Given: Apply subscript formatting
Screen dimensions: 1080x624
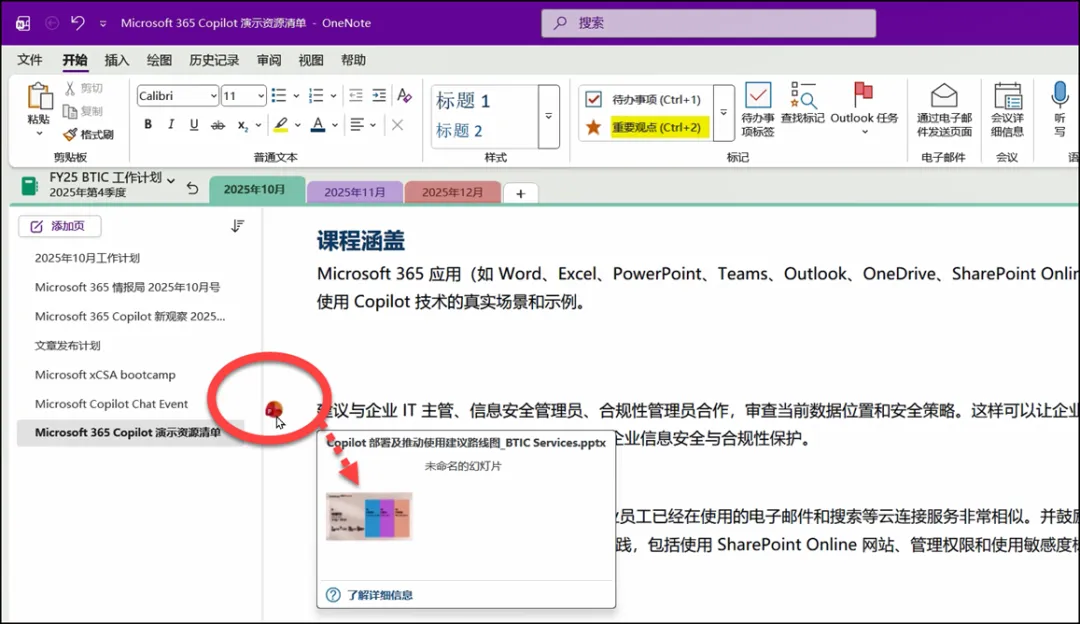Looking at the screenshot, I should tap(242, 125).
